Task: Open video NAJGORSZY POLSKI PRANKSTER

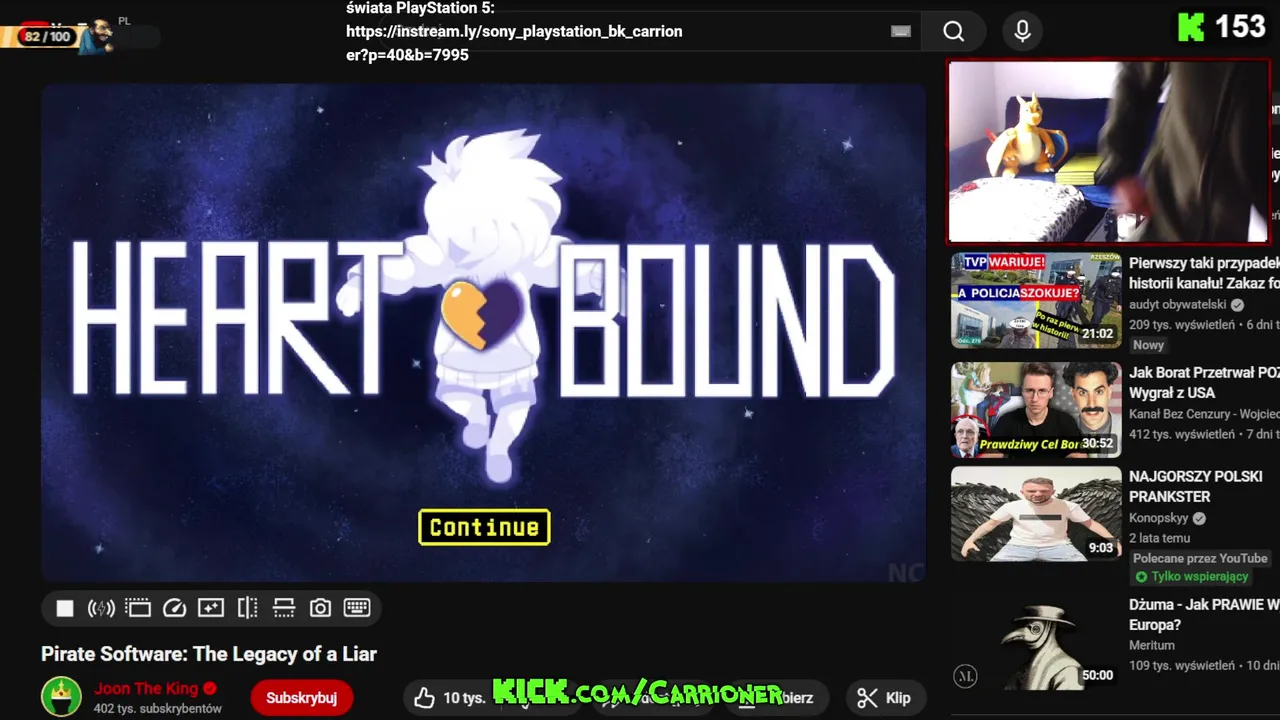Action: 1196,487
